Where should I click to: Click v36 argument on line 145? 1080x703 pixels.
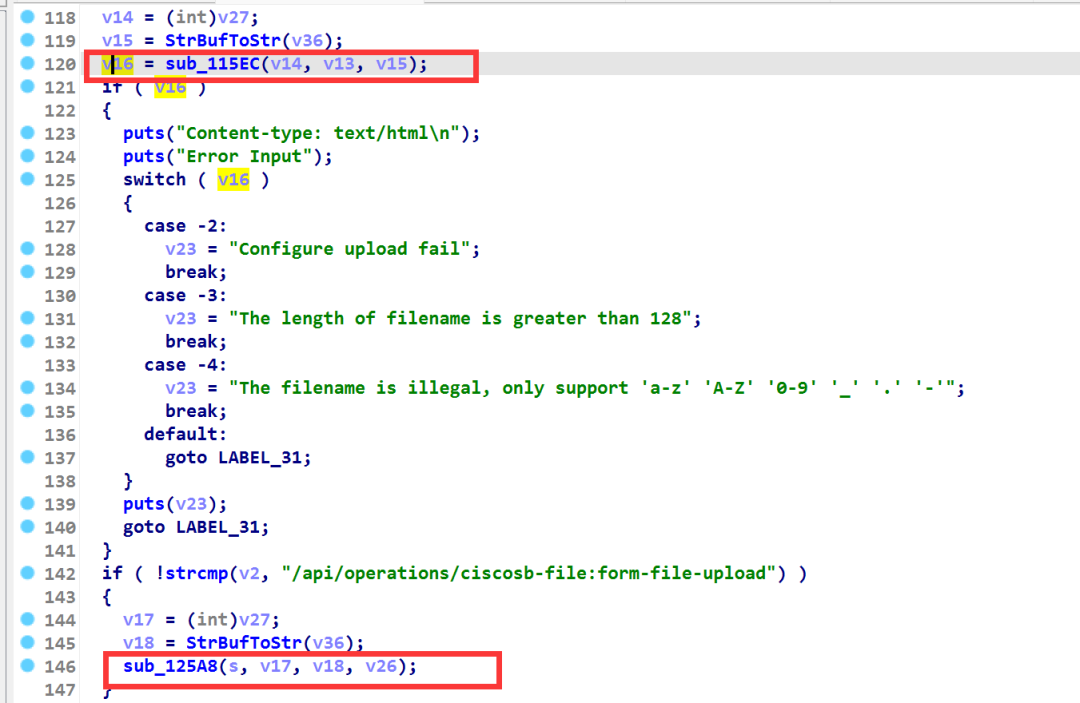tap(328, 642)
